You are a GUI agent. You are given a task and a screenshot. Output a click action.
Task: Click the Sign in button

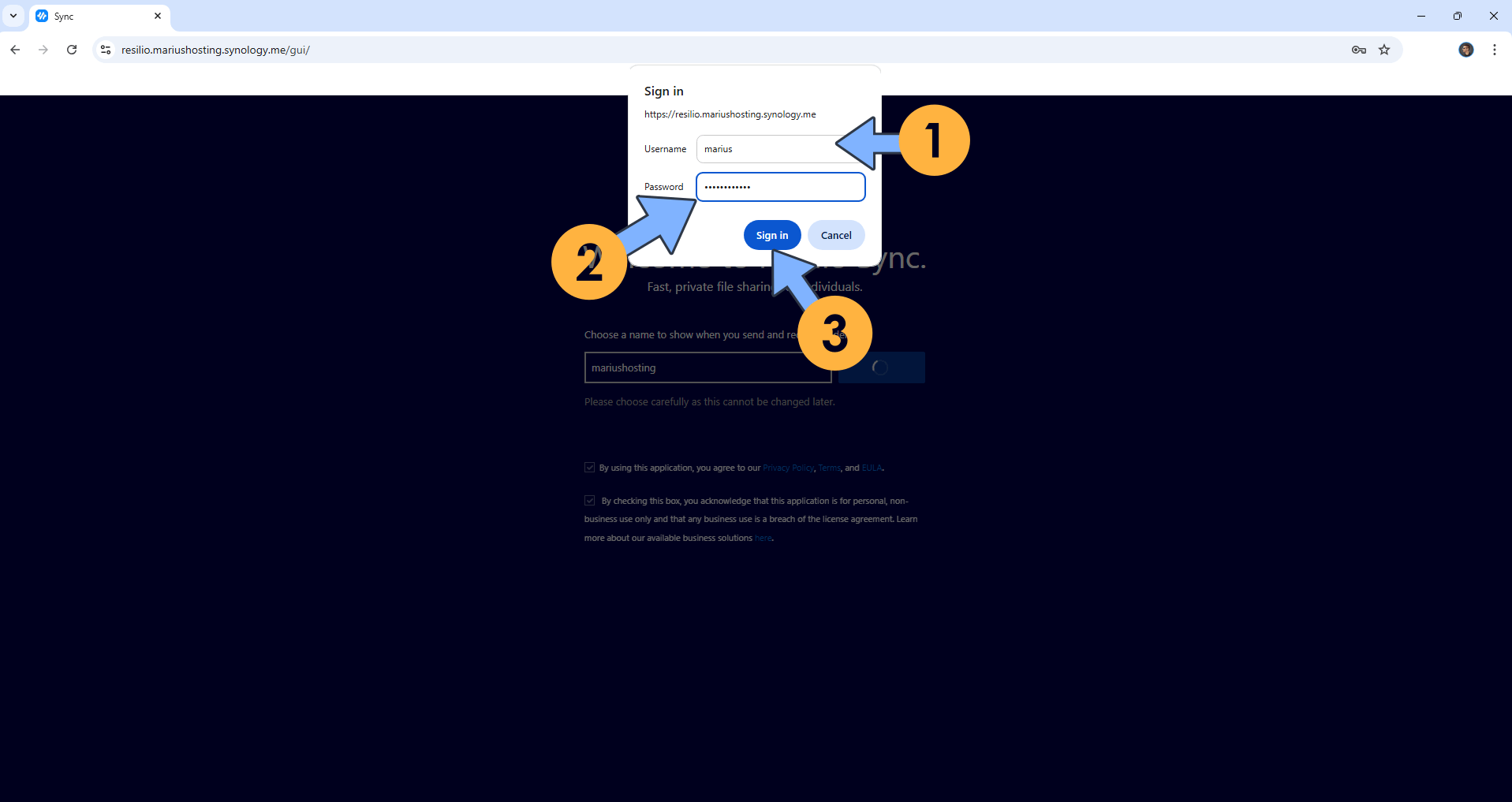pyautogui.click(x=772, y=235)
